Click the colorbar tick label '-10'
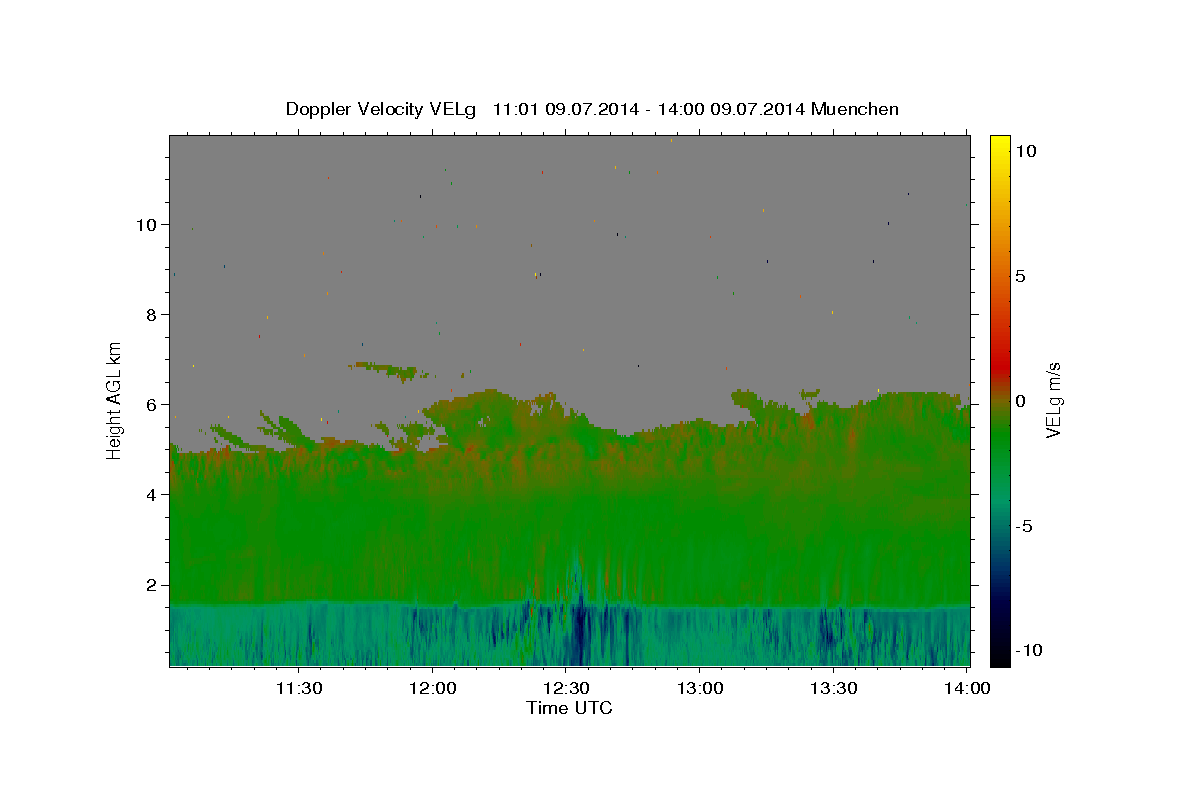This screenshot has height=800, width=1200. click(x=1028, y=650)
